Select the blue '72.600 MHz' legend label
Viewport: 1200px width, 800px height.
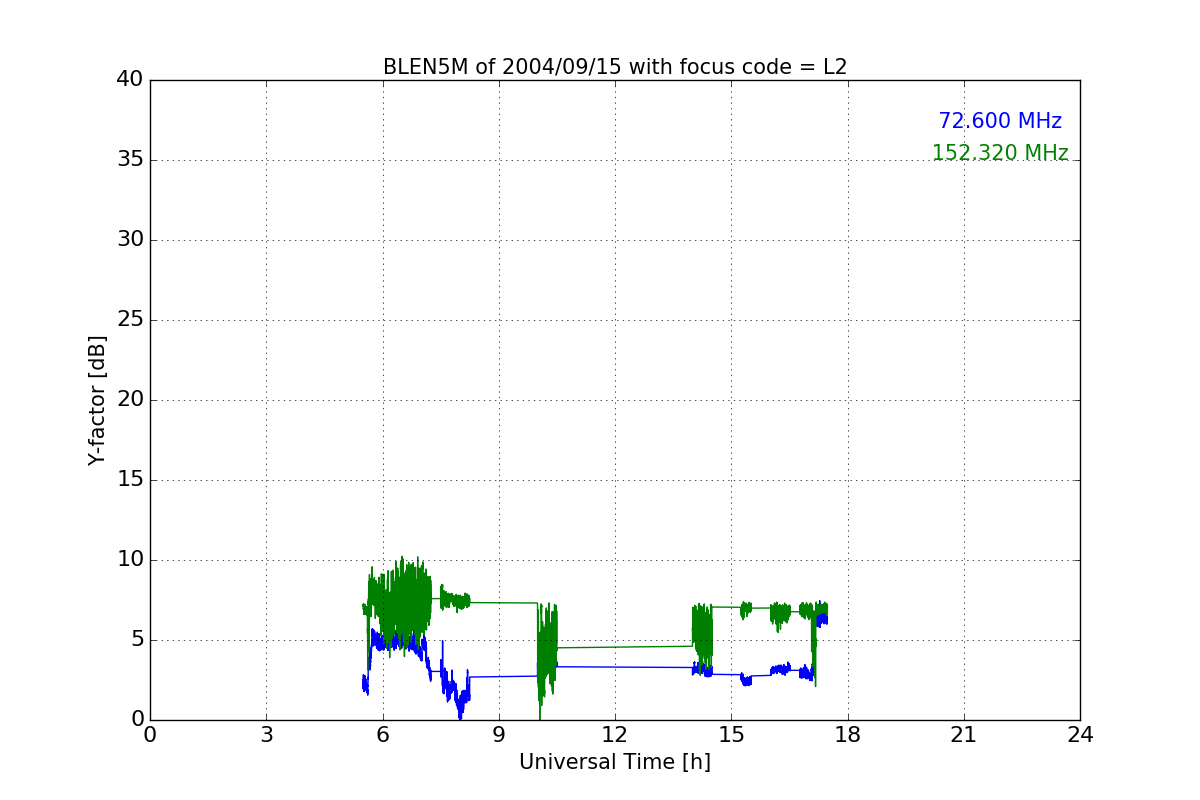[x=1000, y=121]
